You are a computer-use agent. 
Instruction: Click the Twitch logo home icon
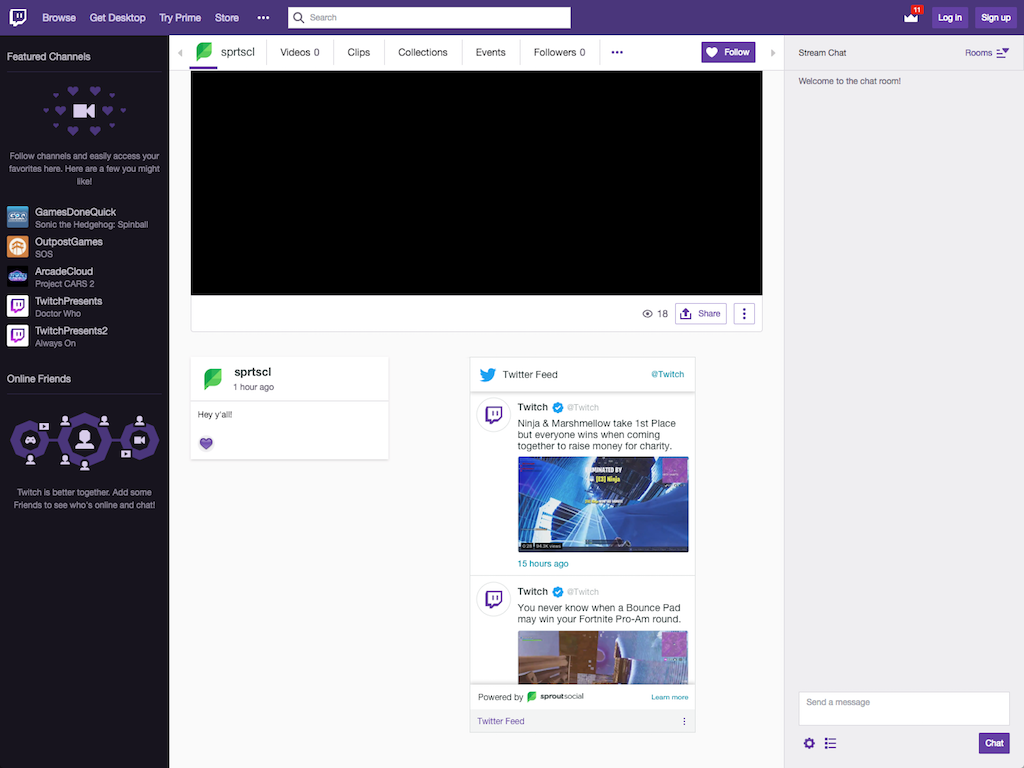[x=18, y=17]
